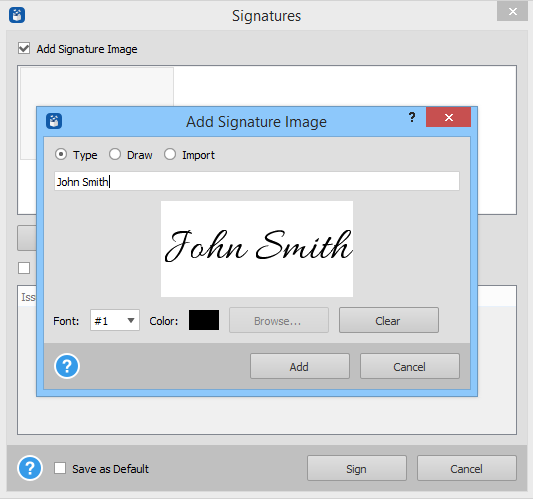Click the Add button
Screen dimensions: 533x499
click(300, 366)
